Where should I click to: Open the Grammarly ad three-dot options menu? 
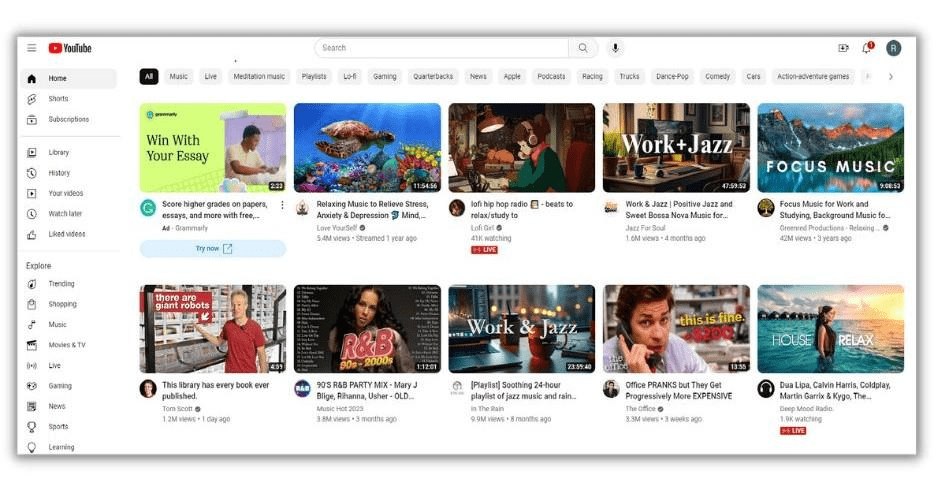pyautogui.click(x=282, y=205)
